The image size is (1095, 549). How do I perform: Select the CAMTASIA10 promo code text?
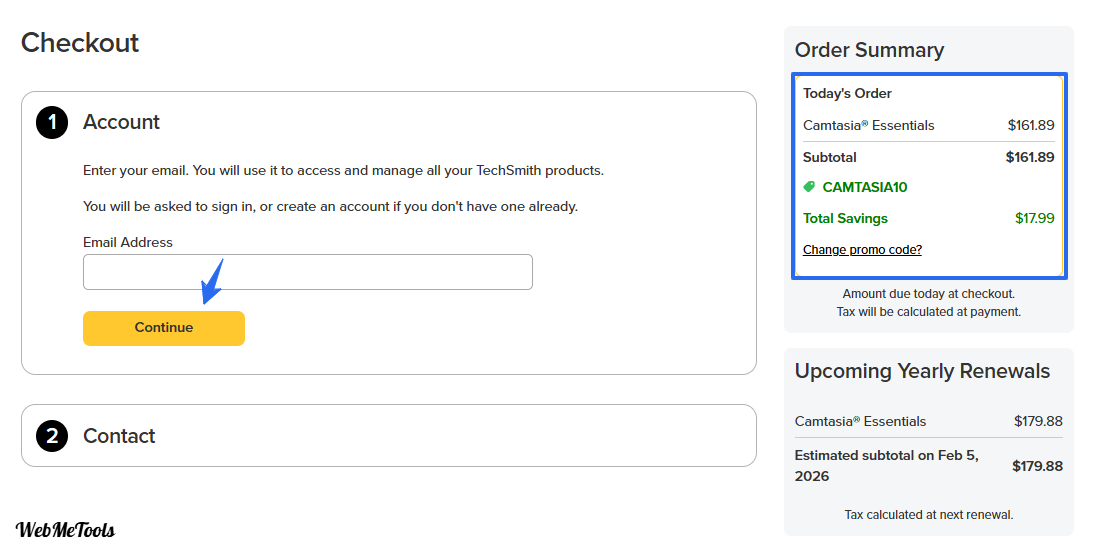(x=865, y=187)
